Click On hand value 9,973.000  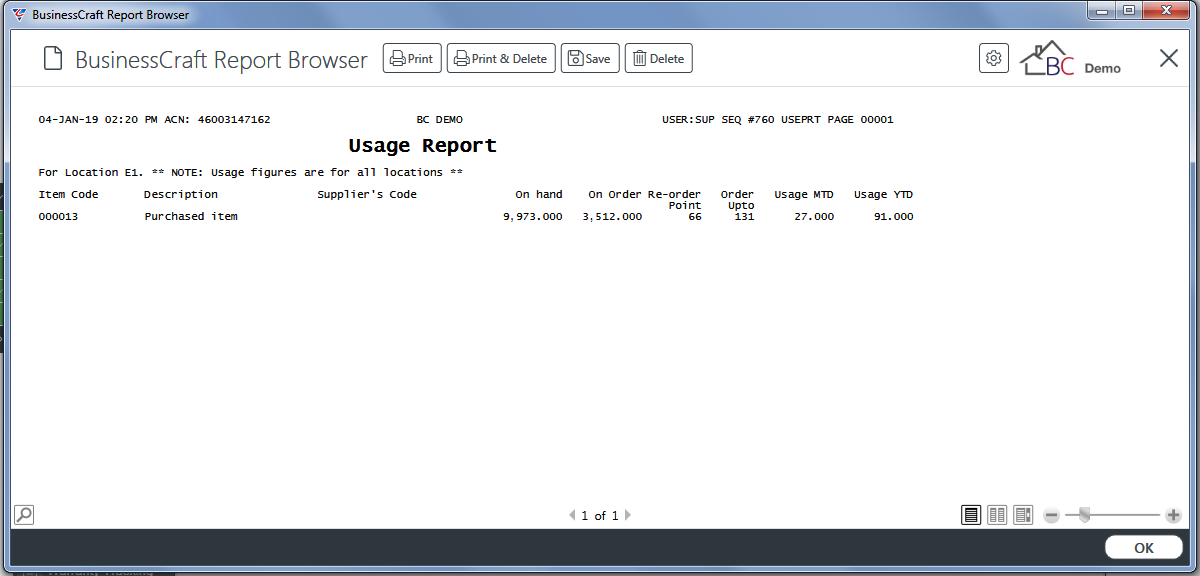click(x=532, y=216)
